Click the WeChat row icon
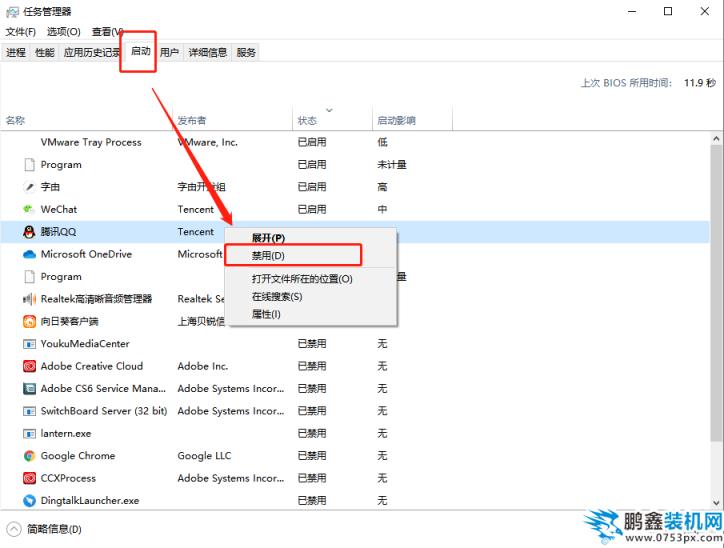This screenshot has height=548, width=724. click(29, 209)
